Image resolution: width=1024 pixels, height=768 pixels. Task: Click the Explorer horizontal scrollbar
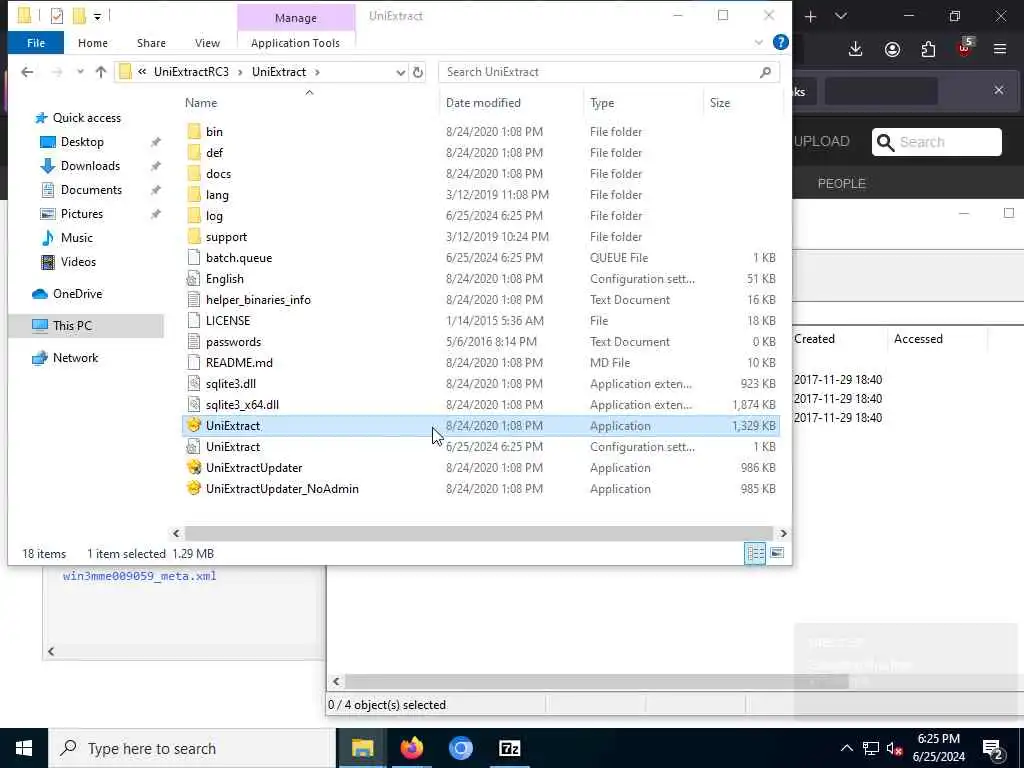(478, 534)
